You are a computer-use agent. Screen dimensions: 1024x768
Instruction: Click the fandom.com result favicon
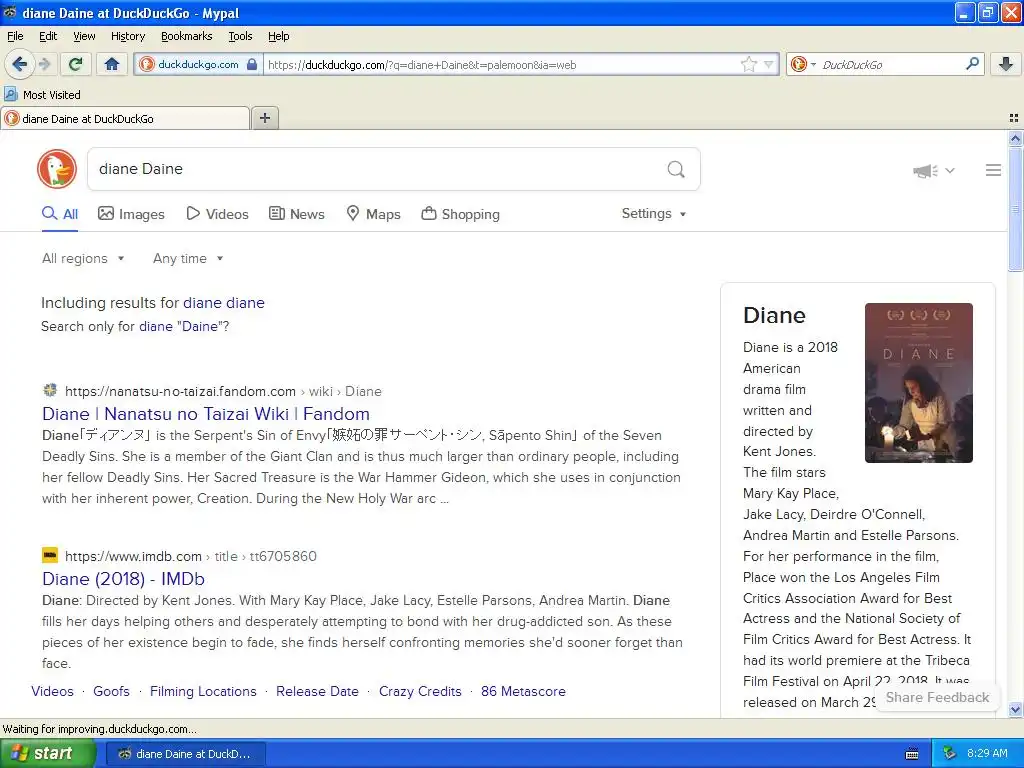50,391
